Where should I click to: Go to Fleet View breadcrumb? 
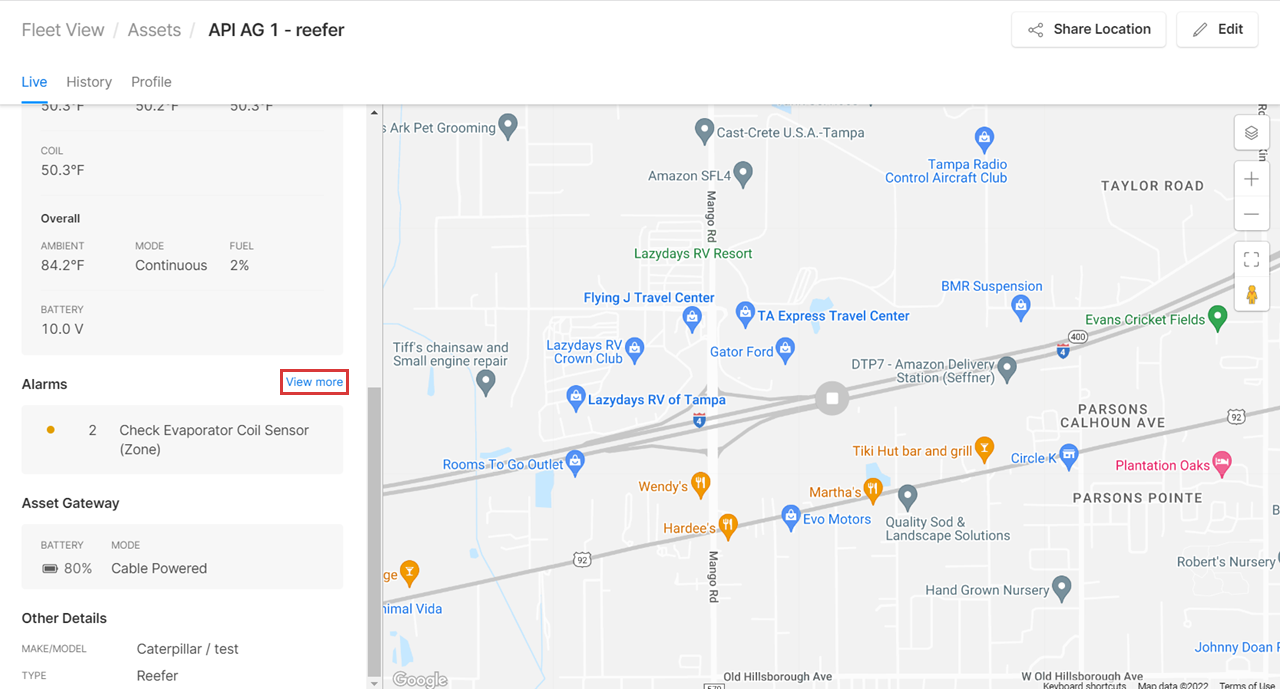63,30
